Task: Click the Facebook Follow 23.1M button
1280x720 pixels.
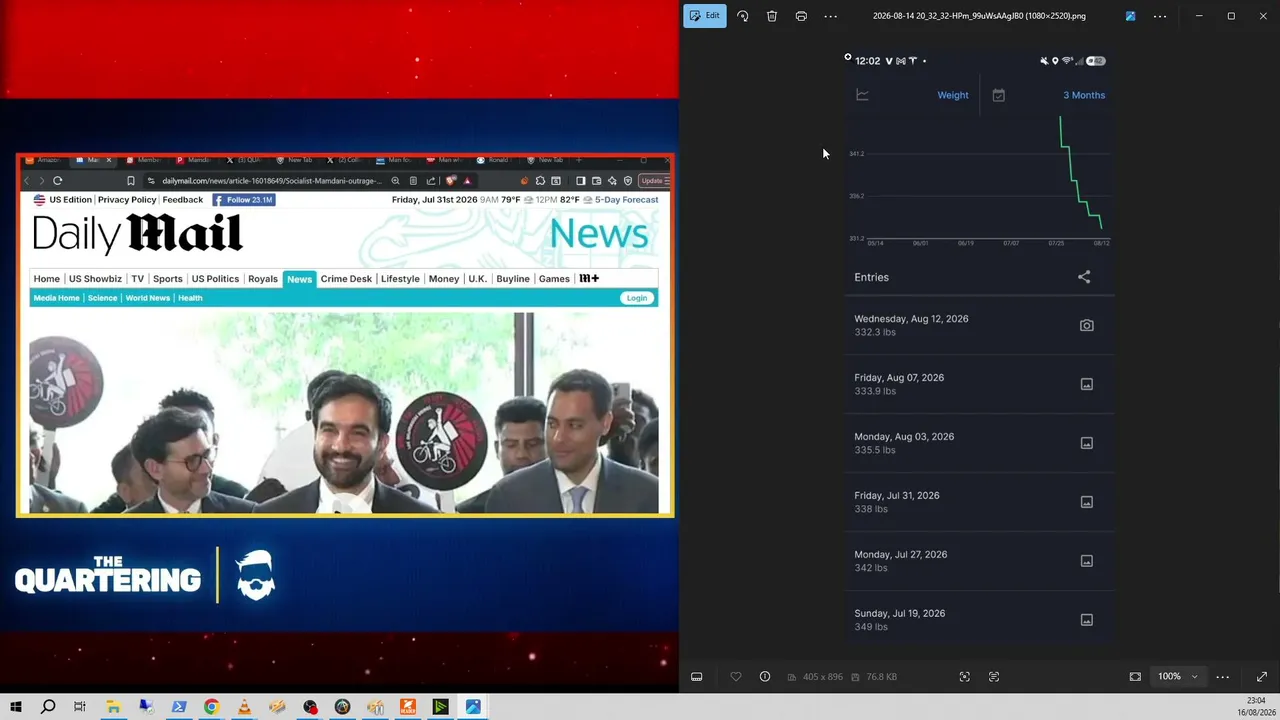Action: (243, 200)
